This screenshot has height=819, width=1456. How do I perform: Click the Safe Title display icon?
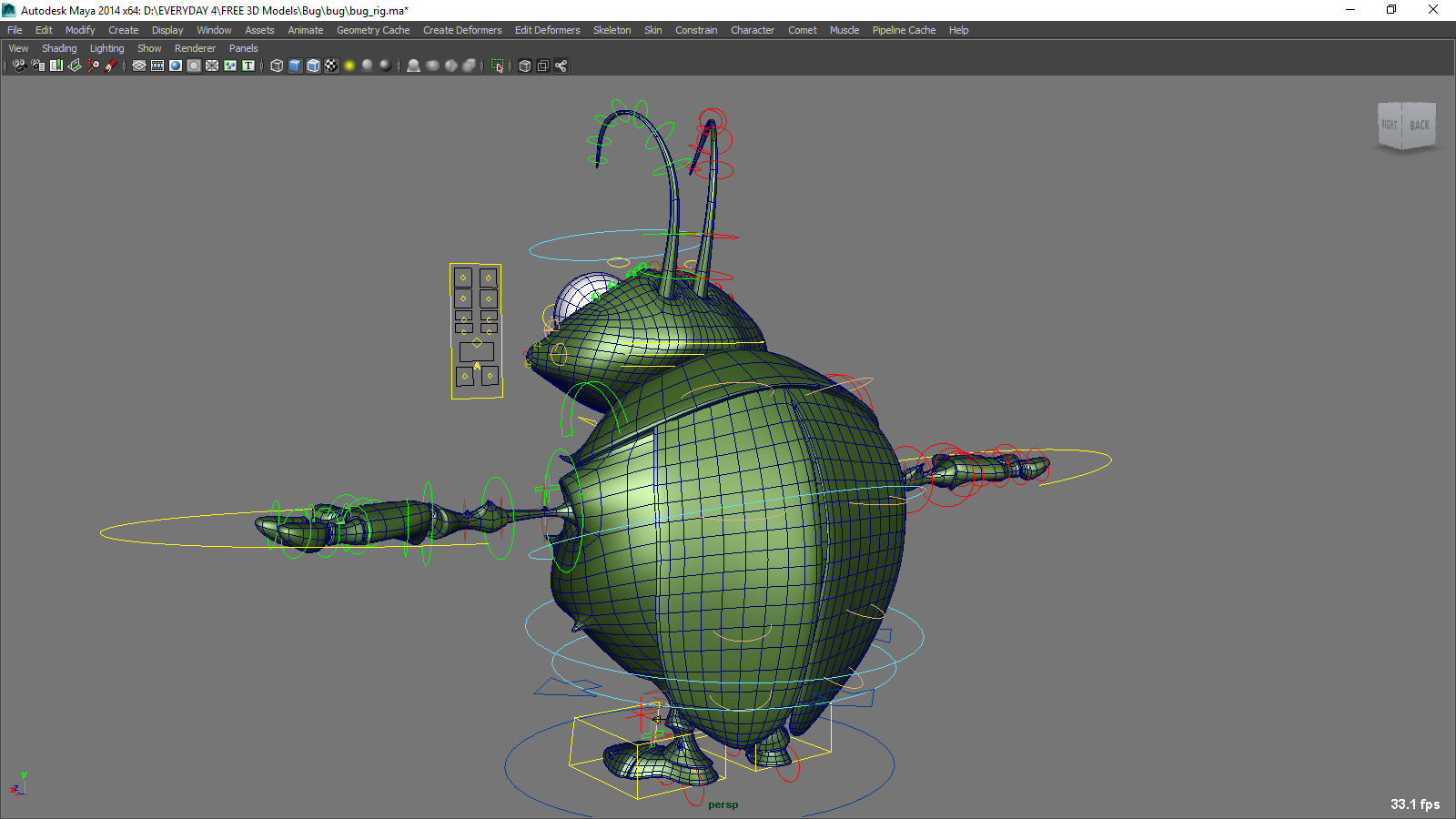[x=248, y=66]
